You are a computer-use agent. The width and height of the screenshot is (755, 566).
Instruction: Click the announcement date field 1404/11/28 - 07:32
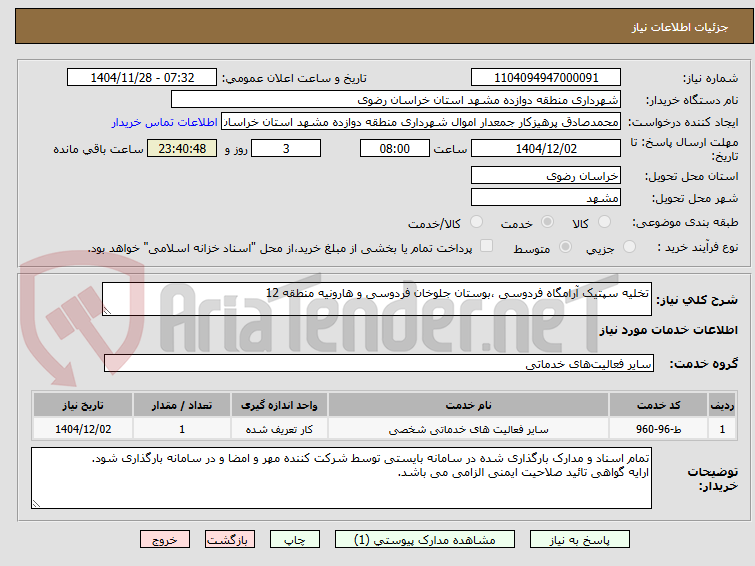point(142,78)
